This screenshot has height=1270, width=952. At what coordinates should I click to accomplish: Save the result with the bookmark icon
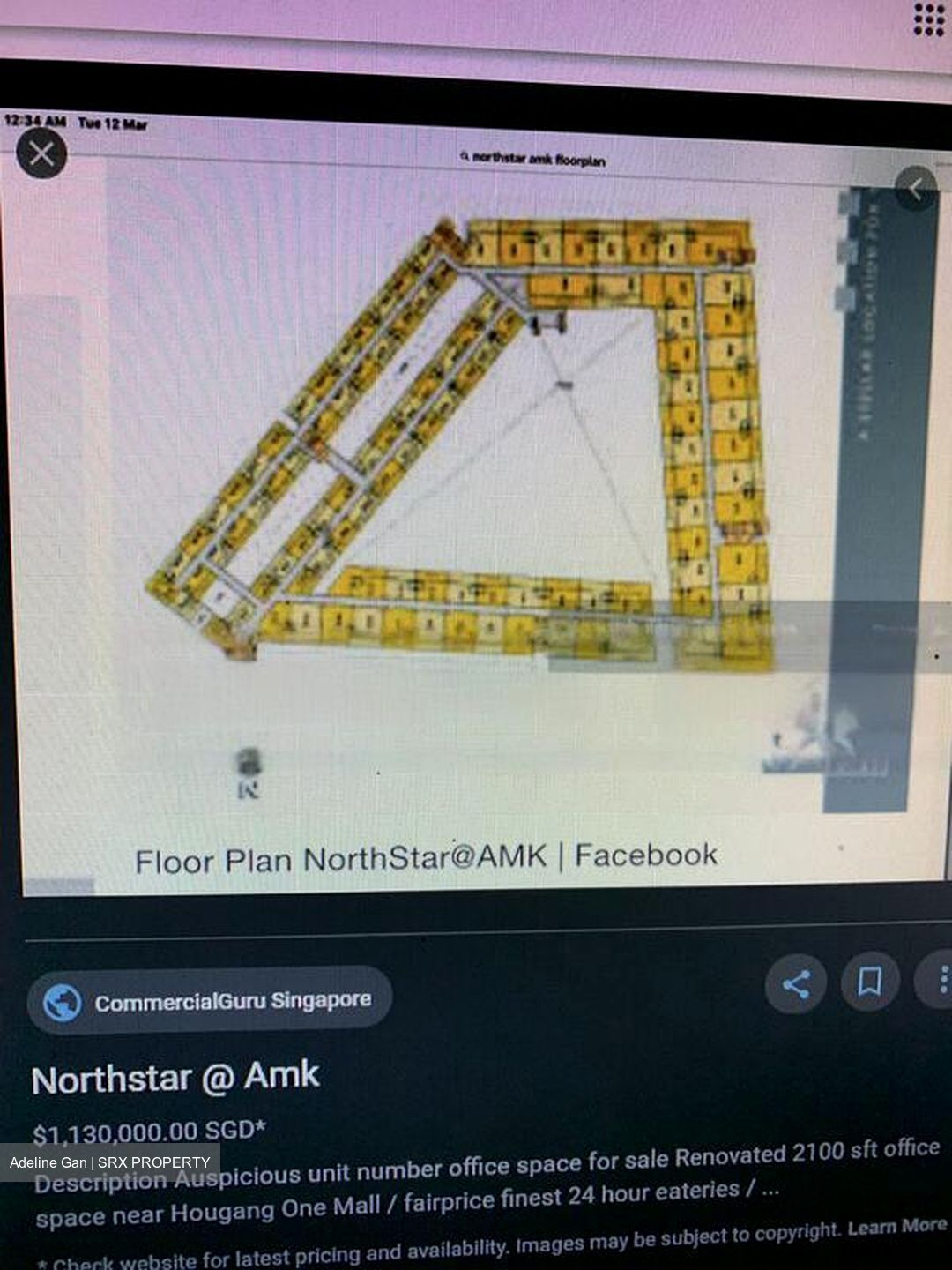click(x=870, y=981)
